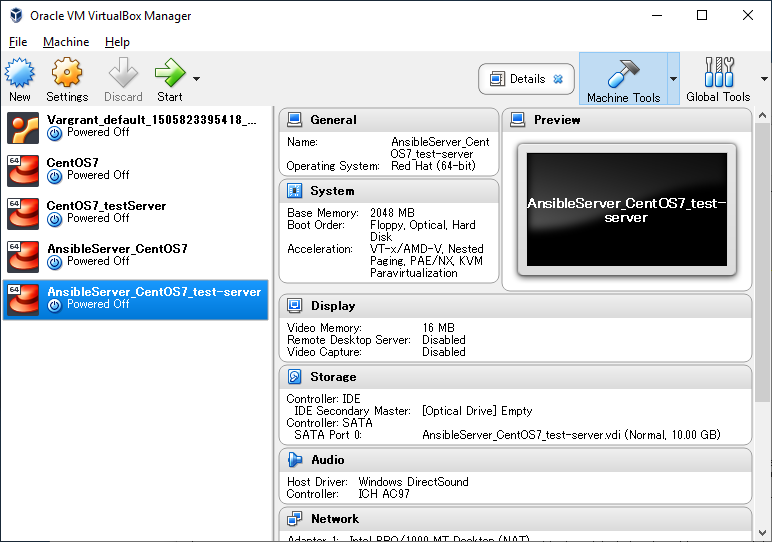Click the System section chip icon

tap(294, 191)
